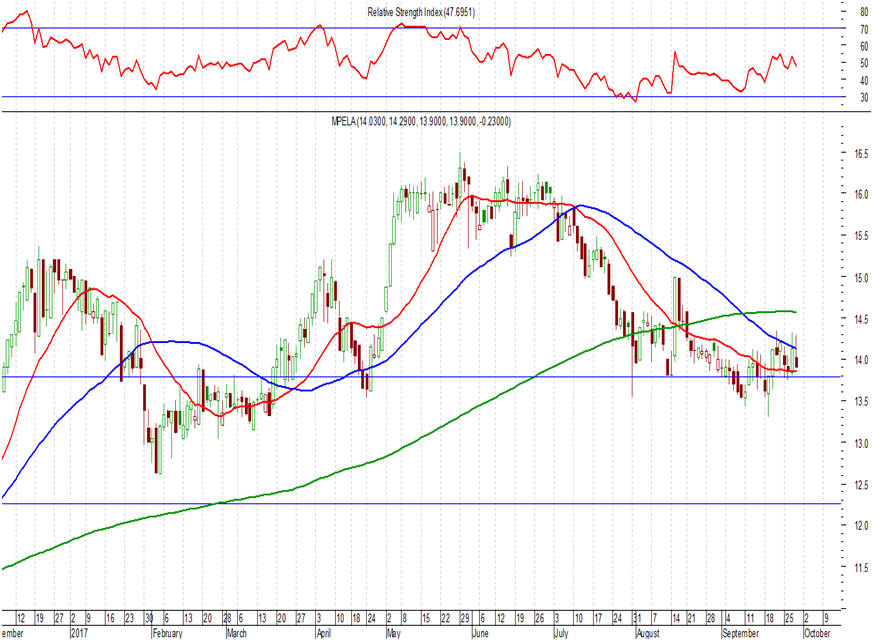Click the 16.0 price axis label
Viewport: 873px width, 641px height.
tap(861, 194)
